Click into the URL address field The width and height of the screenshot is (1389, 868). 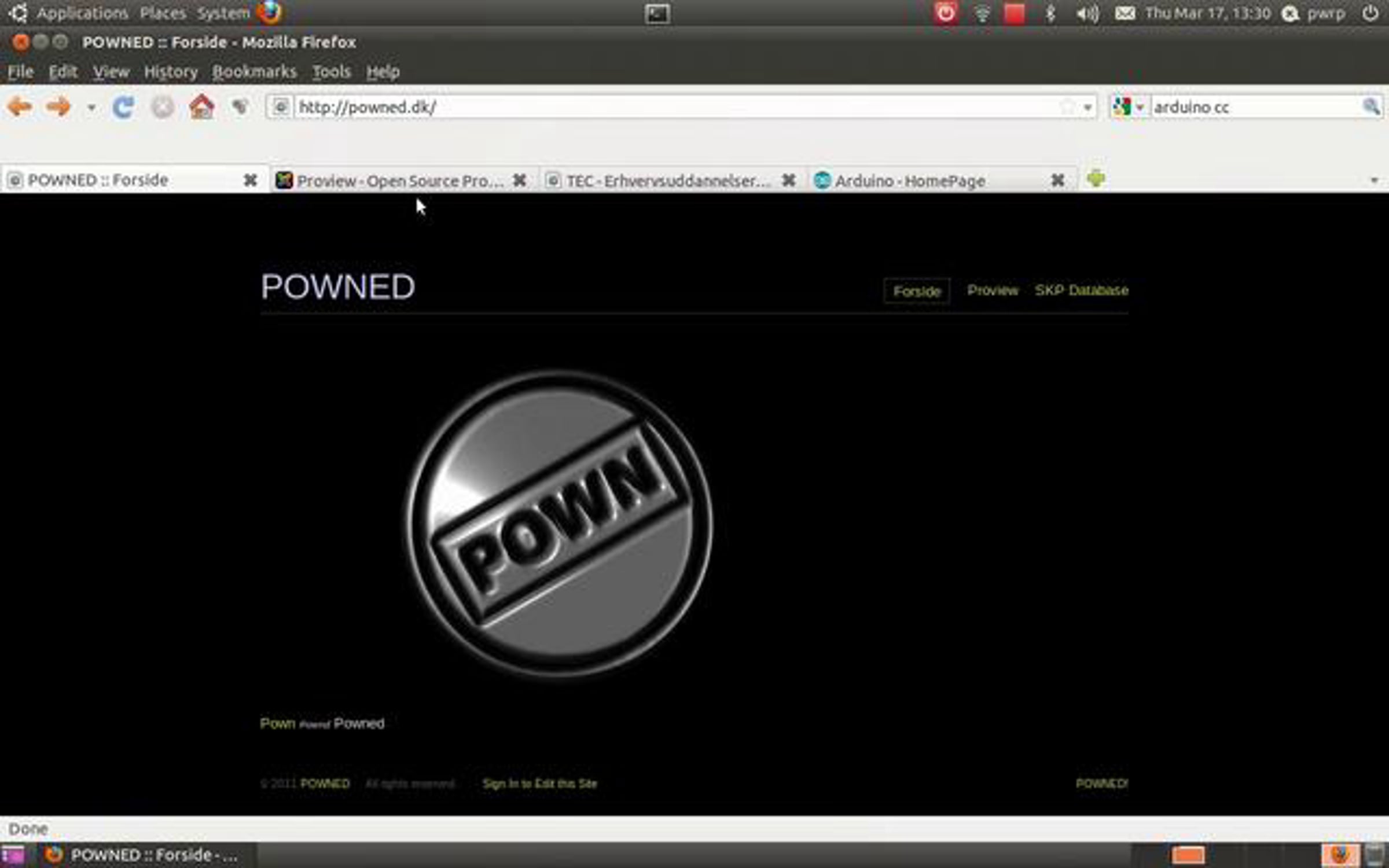tap(666, 107)
